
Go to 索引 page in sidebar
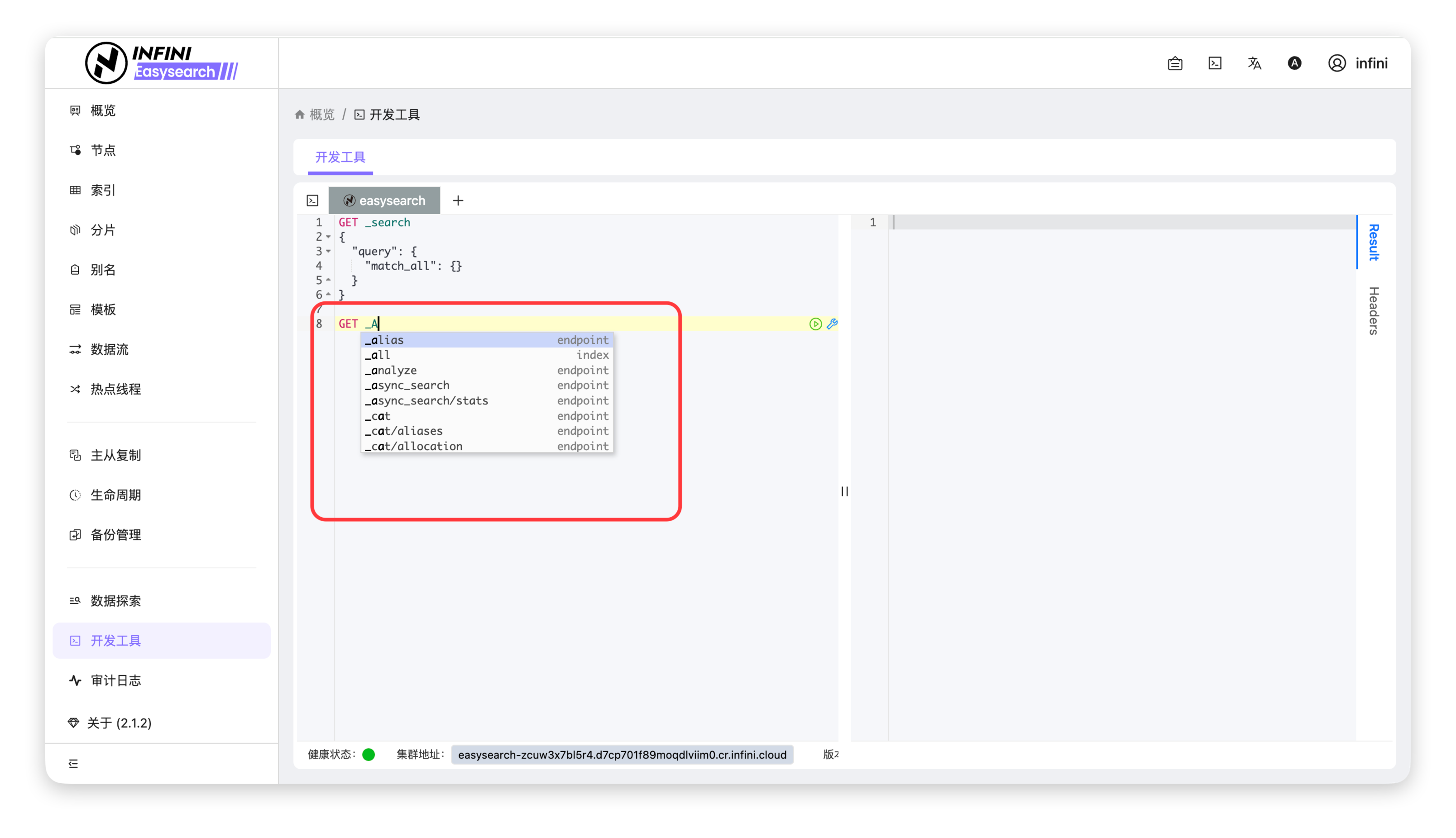click(103, 190)
